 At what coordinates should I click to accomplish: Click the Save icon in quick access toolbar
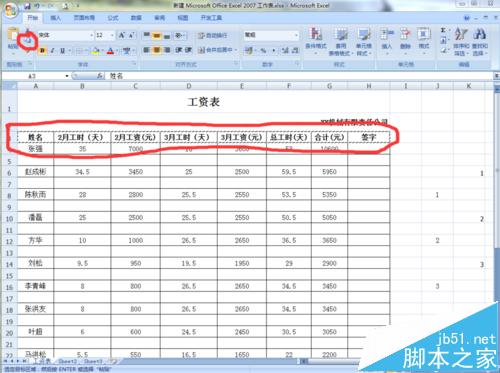point(28,6)
